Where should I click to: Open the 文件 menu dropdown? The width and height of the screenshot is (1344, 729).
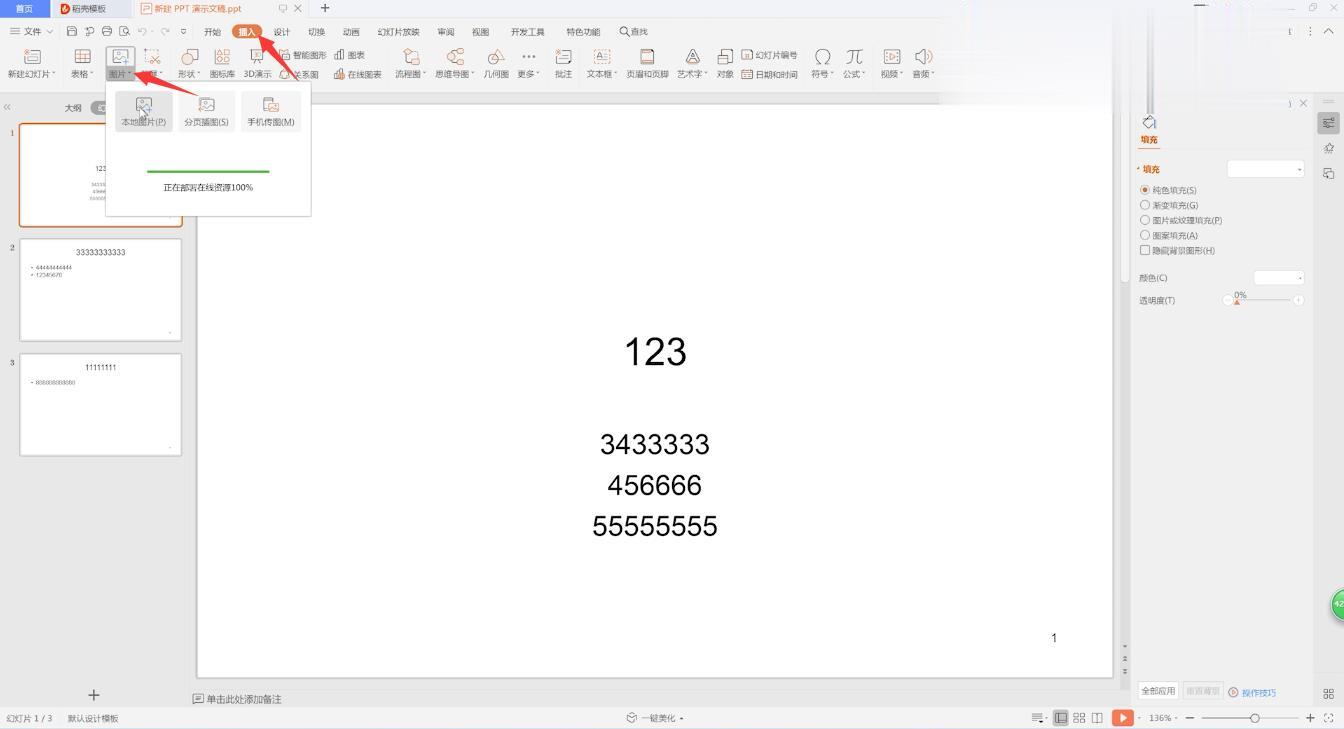pos(32,31)
